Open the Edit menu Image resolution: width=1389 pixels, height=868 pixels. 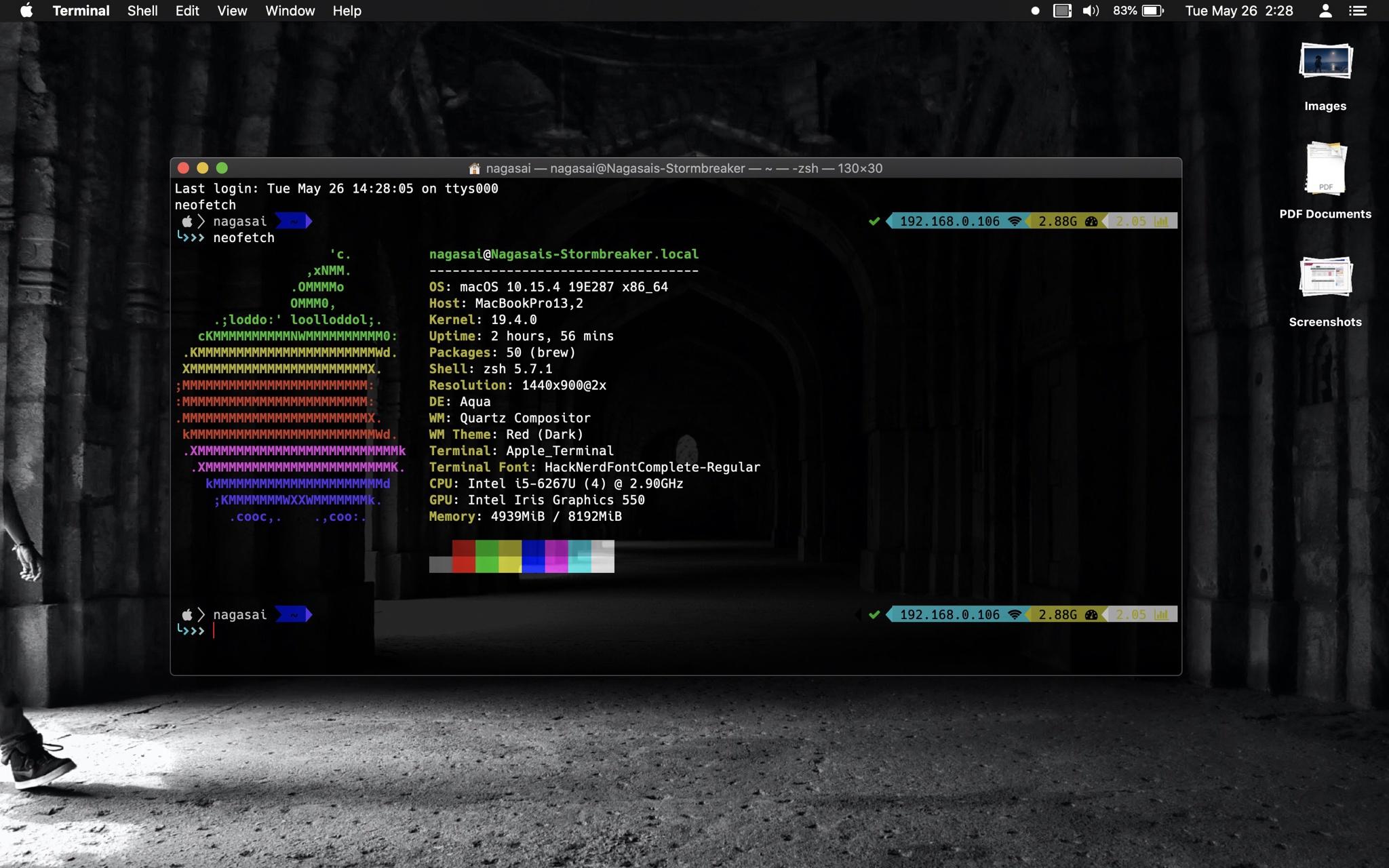(187, 11)
